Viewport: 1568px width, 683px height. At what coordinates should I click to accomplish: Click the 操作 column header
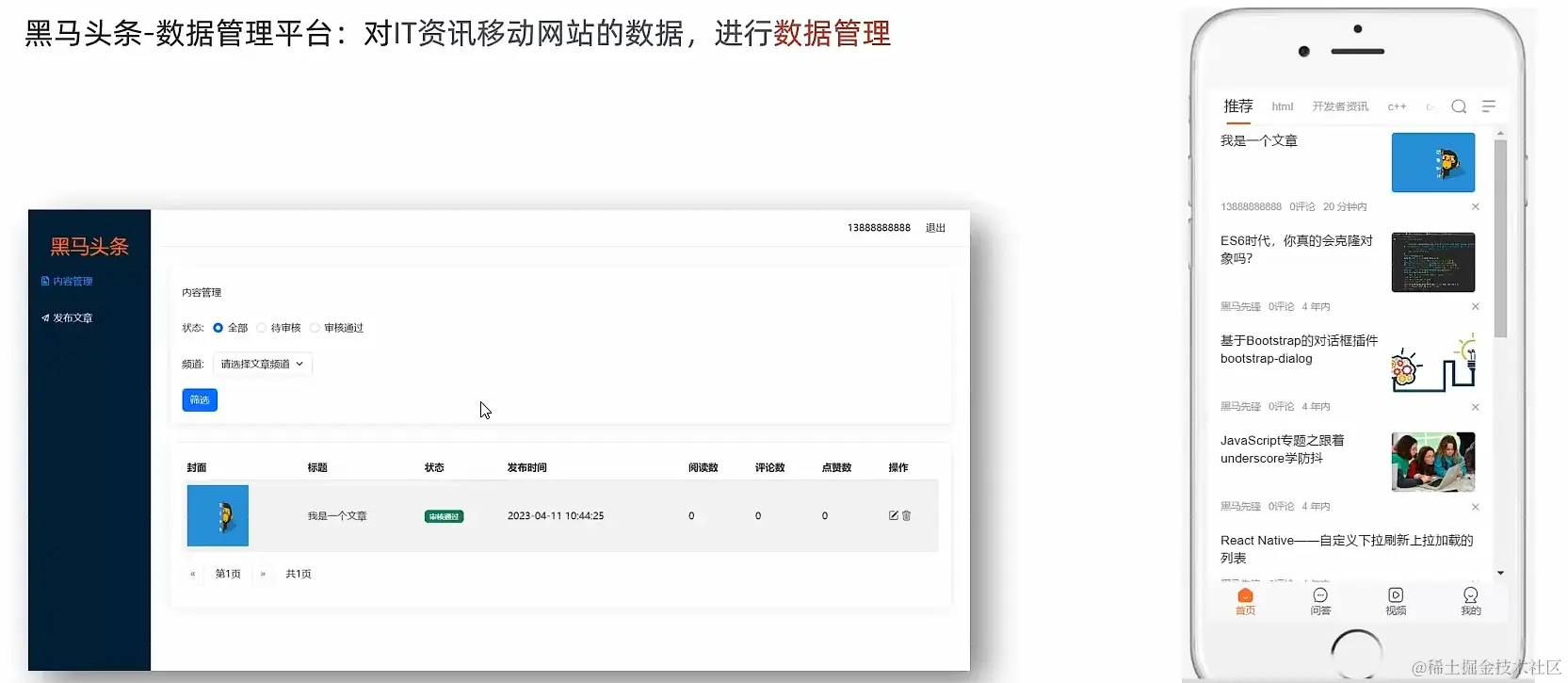click(898, 468)
